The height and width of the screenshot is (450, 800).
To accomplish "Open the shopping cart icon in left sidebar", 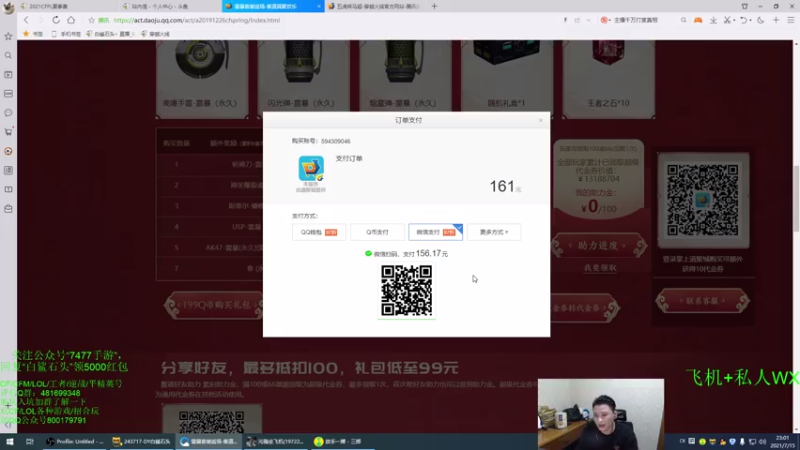I will 8,132.
